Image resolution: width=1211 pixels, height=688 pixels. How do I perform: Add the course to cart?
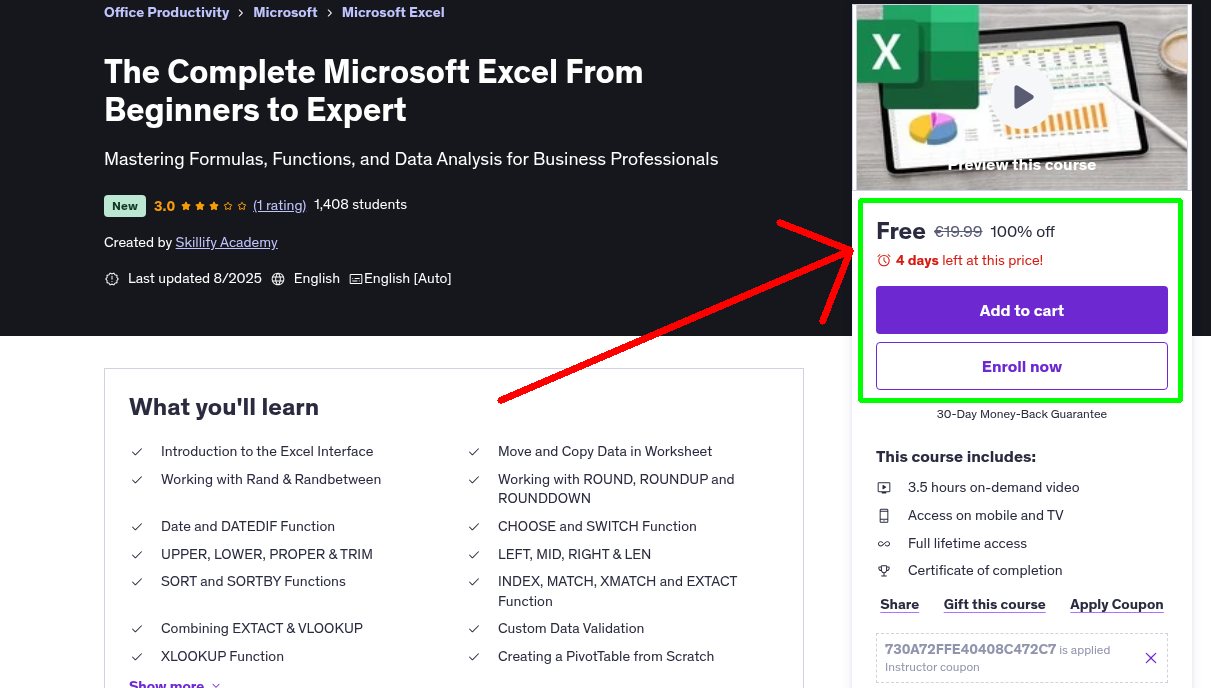tap(1021, 310)
